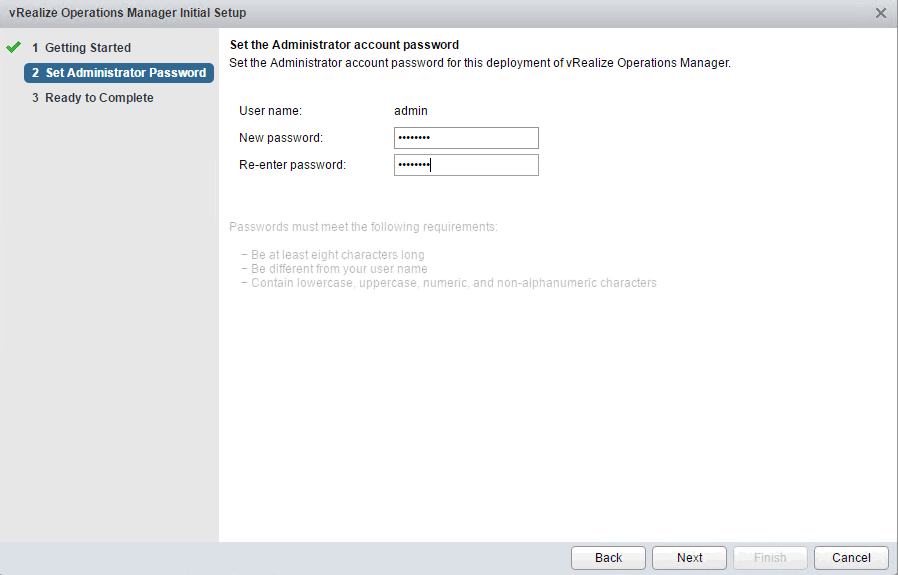Cancel the initial setup wizard

852,557
